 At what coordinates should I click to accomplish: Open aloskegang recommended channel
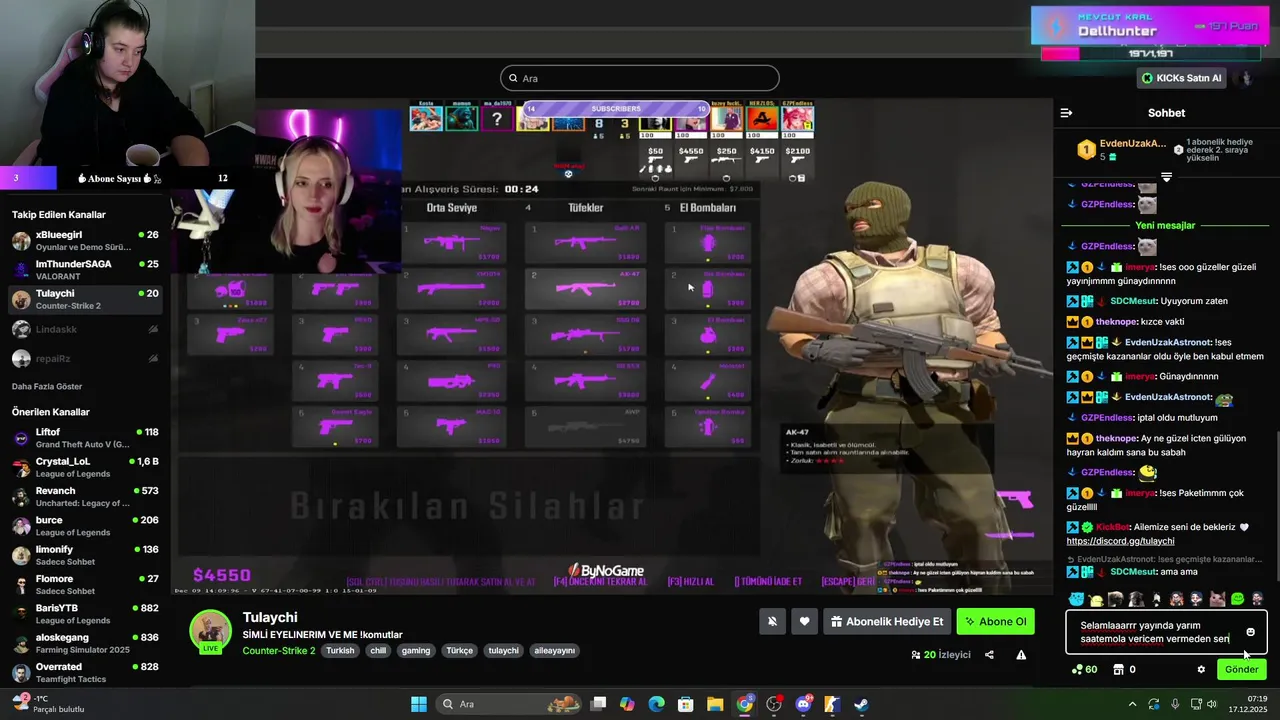tap(85, 643)
